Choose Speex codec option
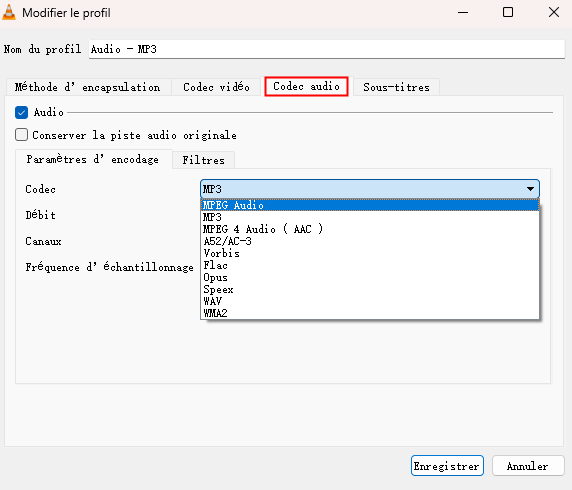The height and width of the screenshot is (490, 572). click(370, 289)
